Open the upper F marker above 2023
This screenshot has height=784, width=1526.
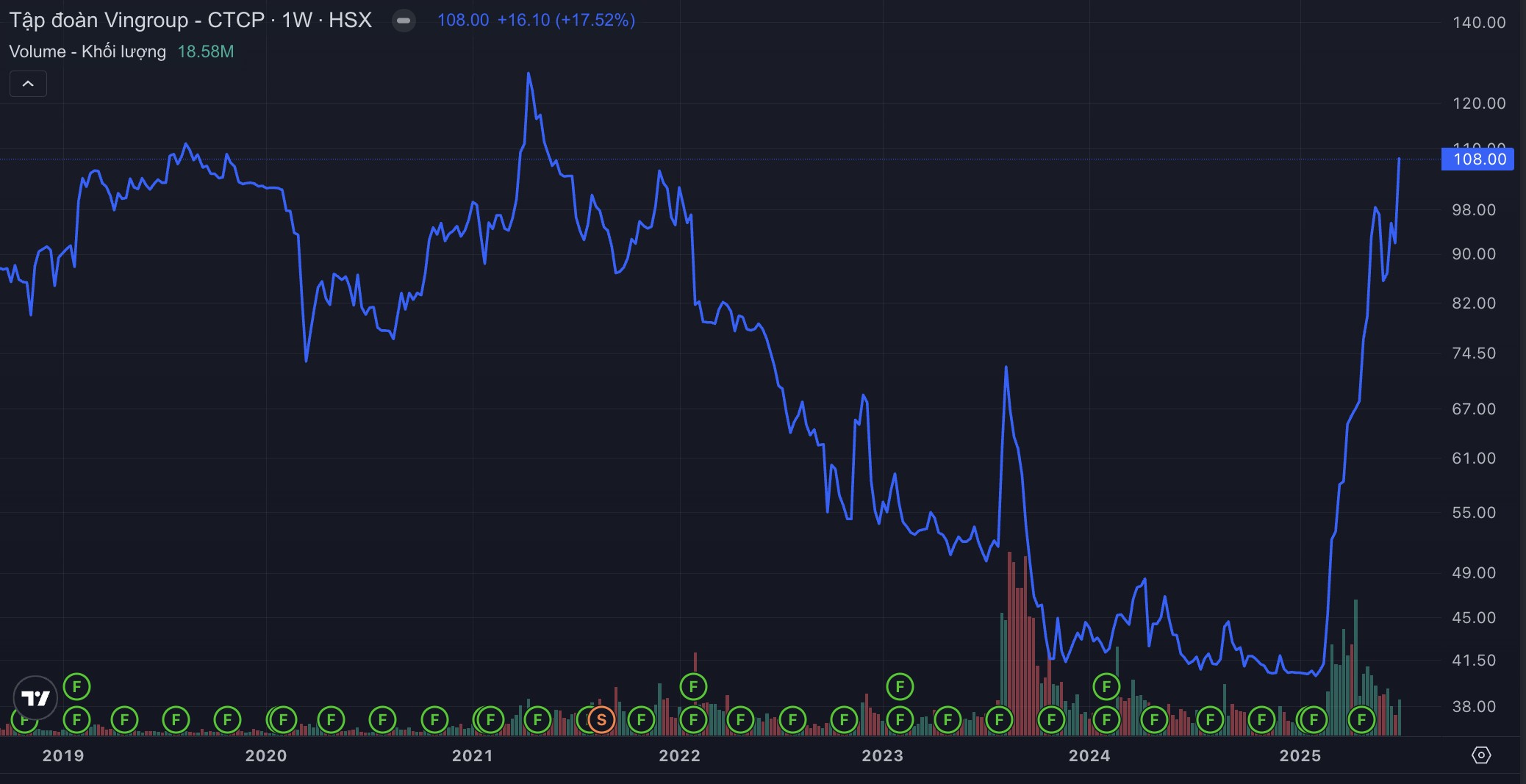point(900,687)
